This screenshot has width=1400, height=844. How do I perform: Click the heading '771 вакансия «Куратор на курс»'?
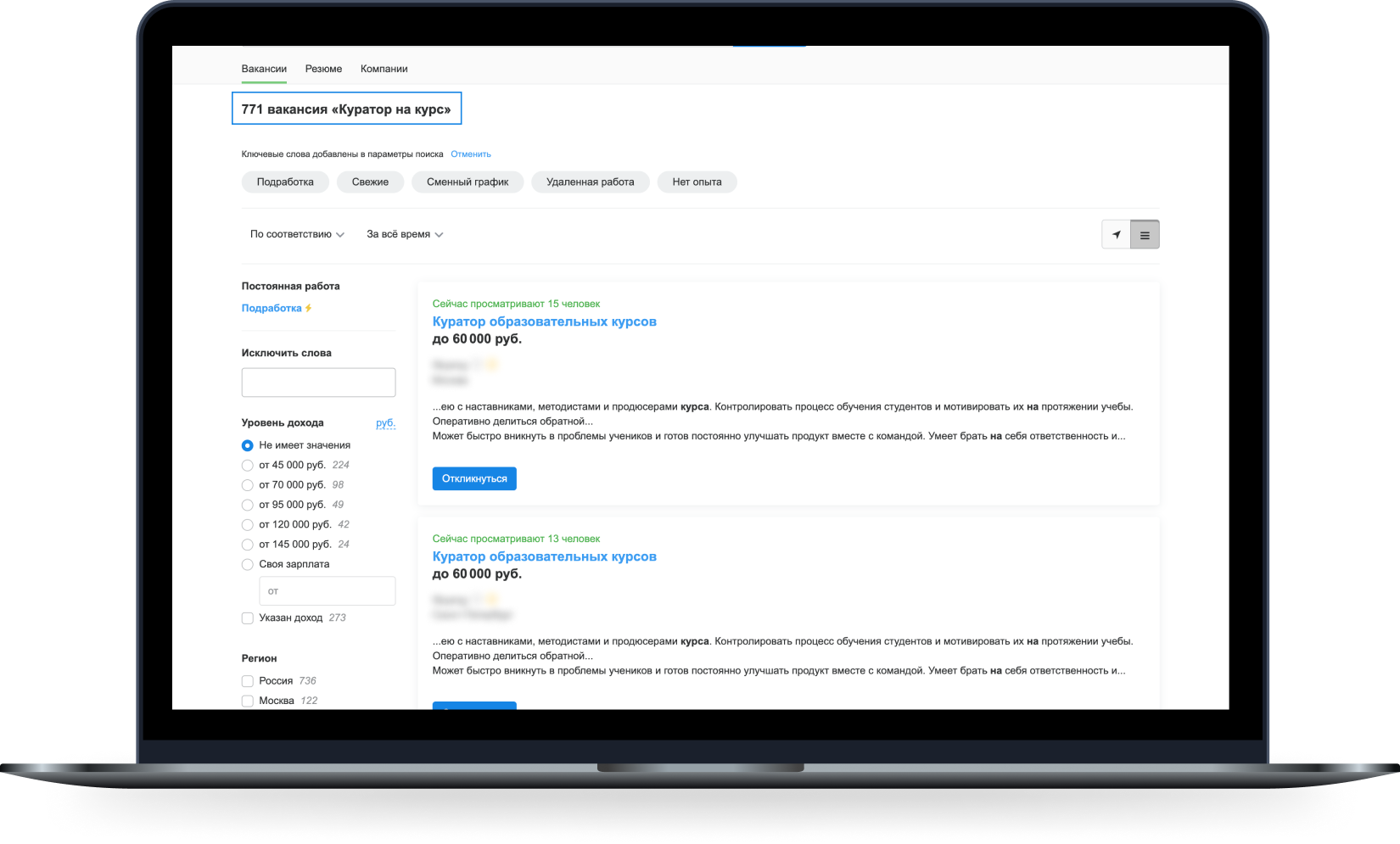pyautogui.click(x=346, y=109)
